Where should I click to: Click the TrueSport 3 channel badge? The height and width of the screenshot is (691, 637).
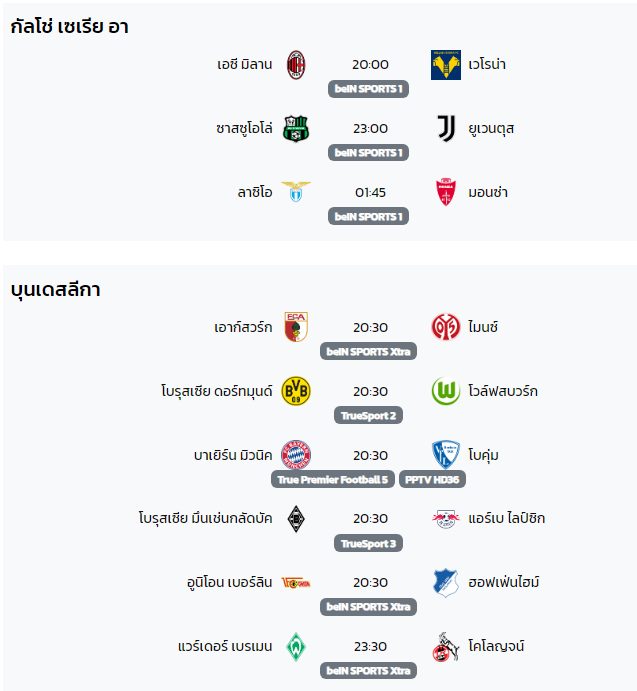pyautogui.click(x=369, y=543)
